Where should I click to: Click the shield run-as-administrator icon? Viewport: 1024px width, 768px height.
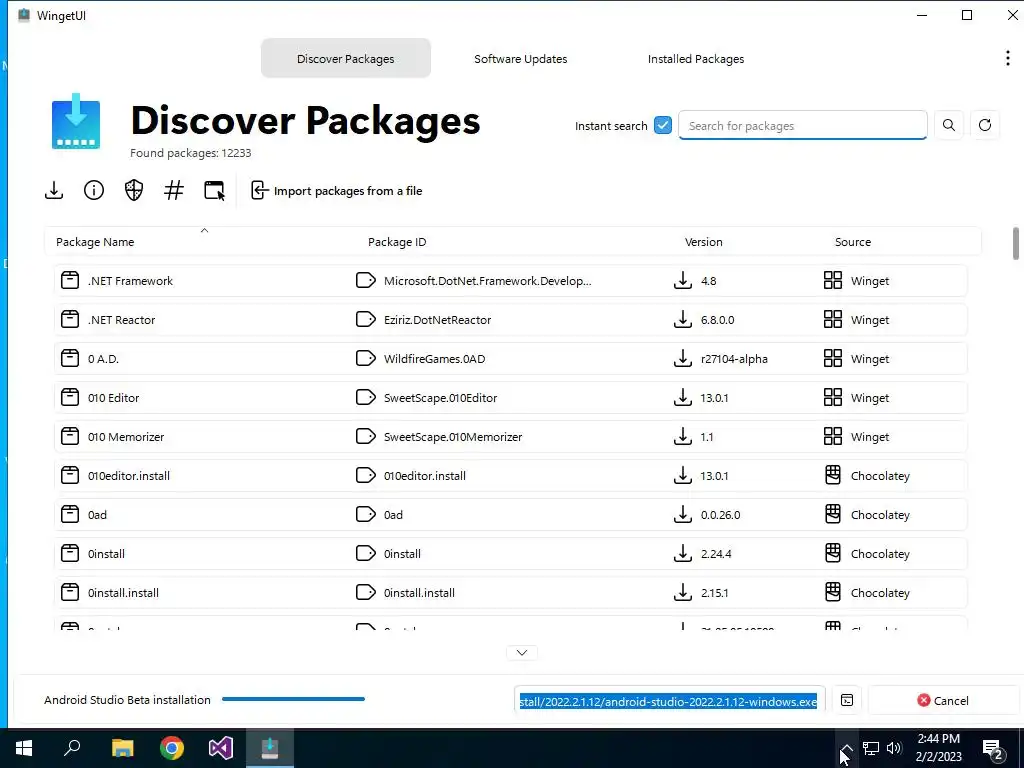[134, 190]
